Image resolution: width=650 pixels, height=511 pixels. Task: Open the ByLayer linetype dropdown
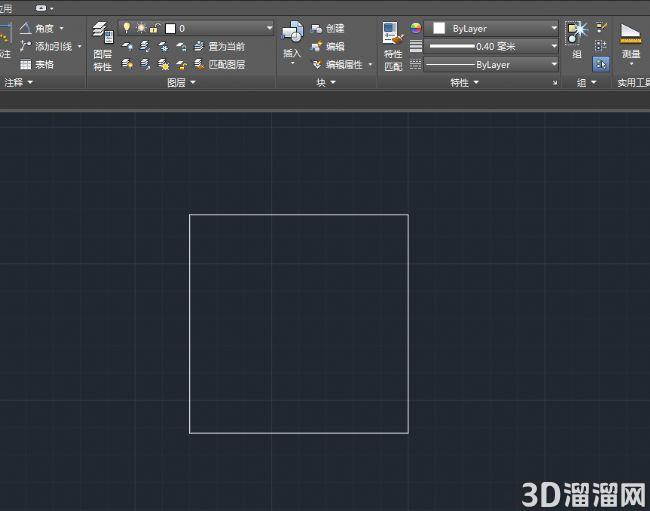click(x=492, y=65)
